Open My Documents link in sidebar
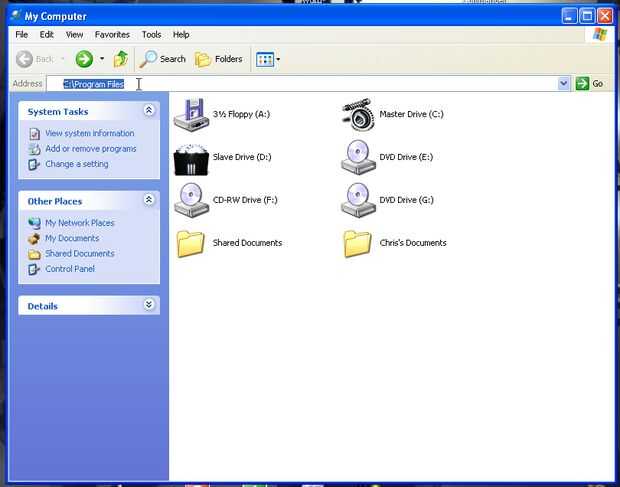 [72, 238]
